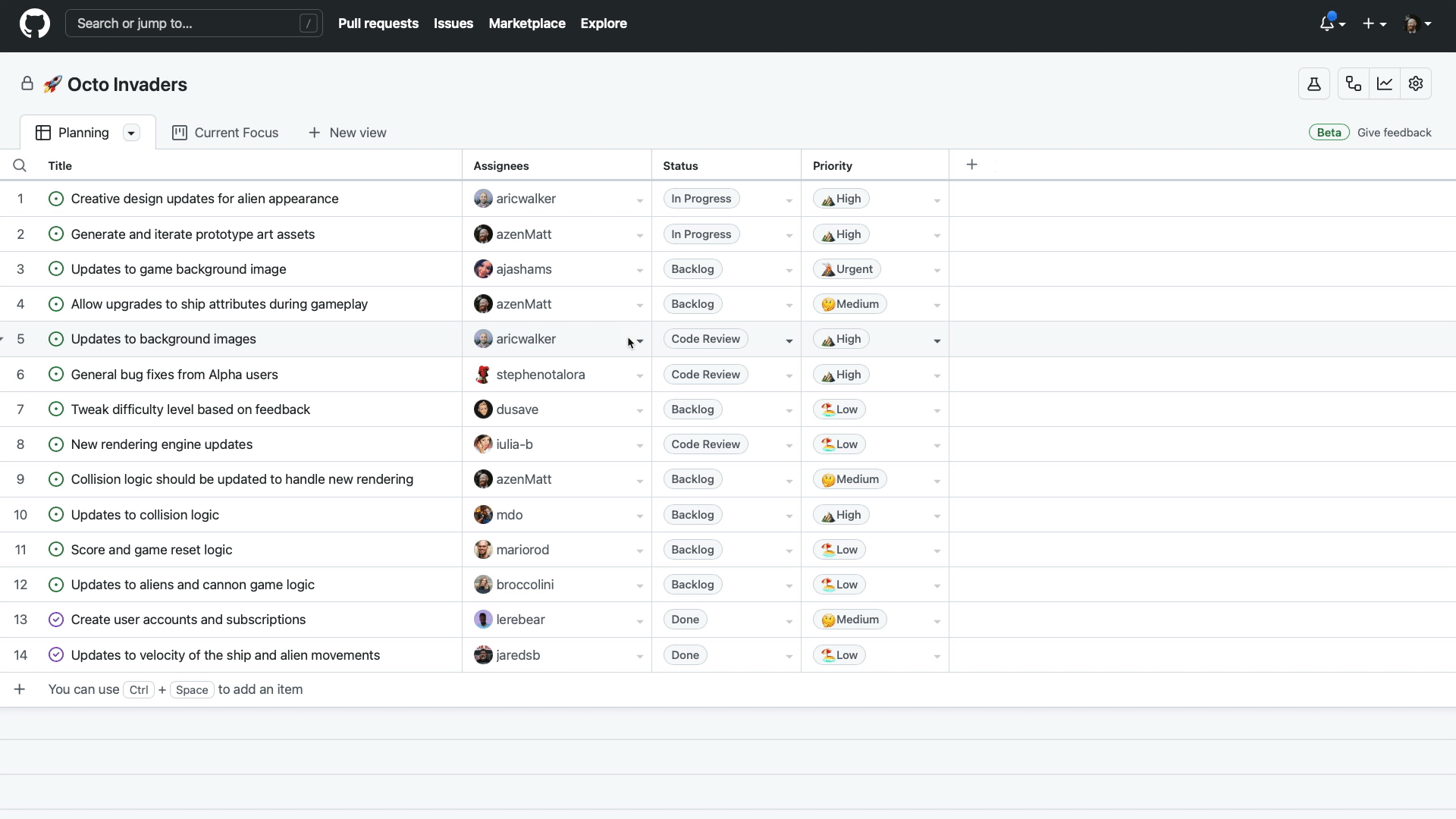The height and width of the screenshot is (819, 1456).
Task: Click mariorod avatar icon
Action: [x=483, y=550]
